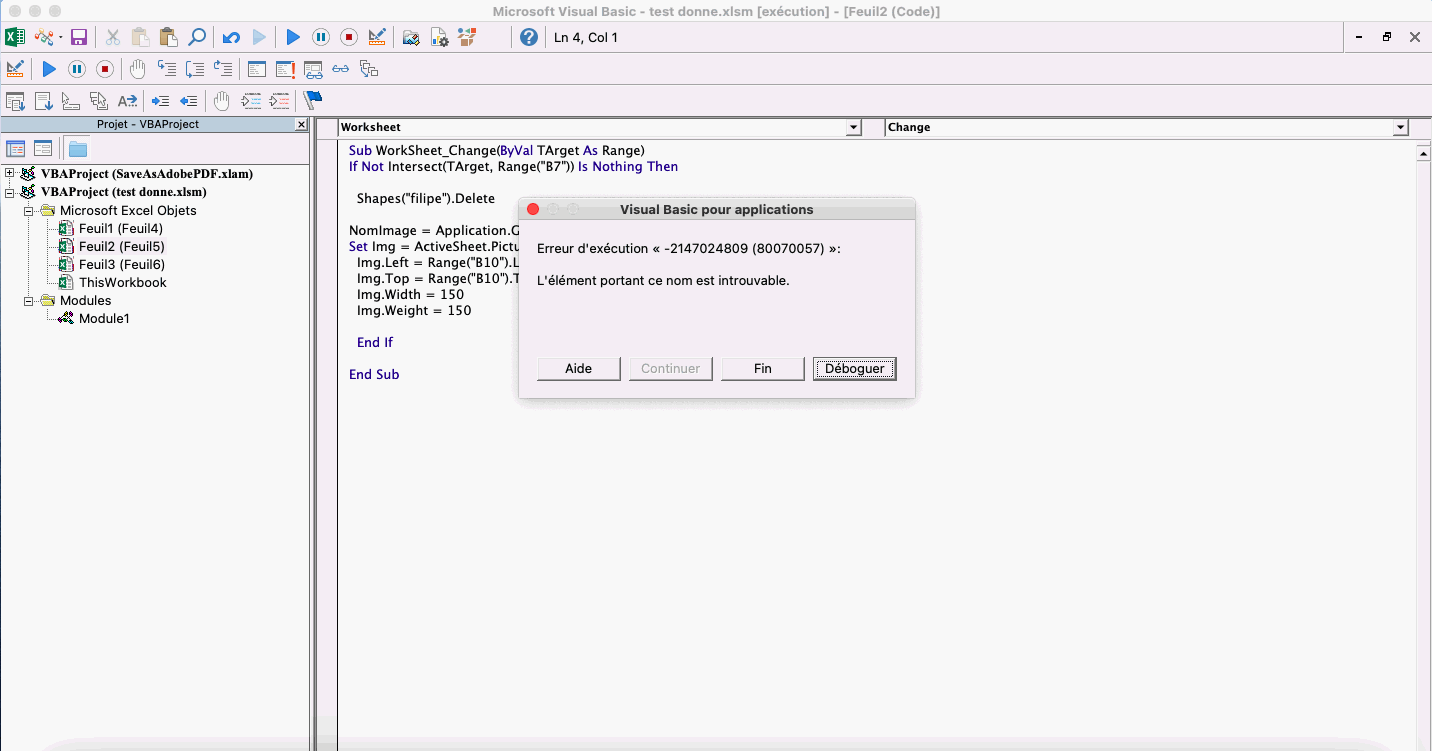Click the Img.Weight = 150 code line
1432x751 pixels.
414,310
